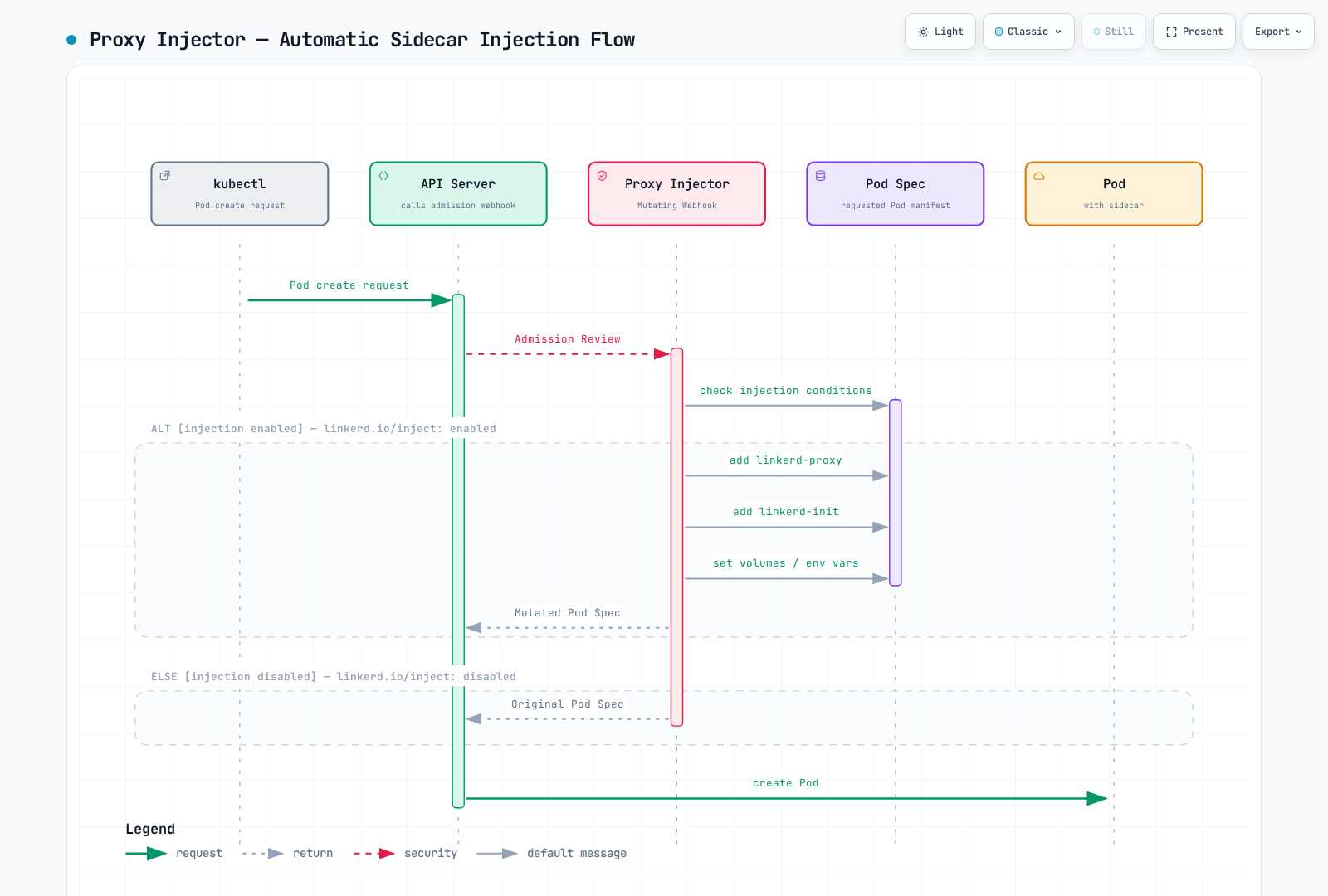Click the ALT injection enabled label
The width and height of the screenshot is (1328, 896).
coord(324,429)
